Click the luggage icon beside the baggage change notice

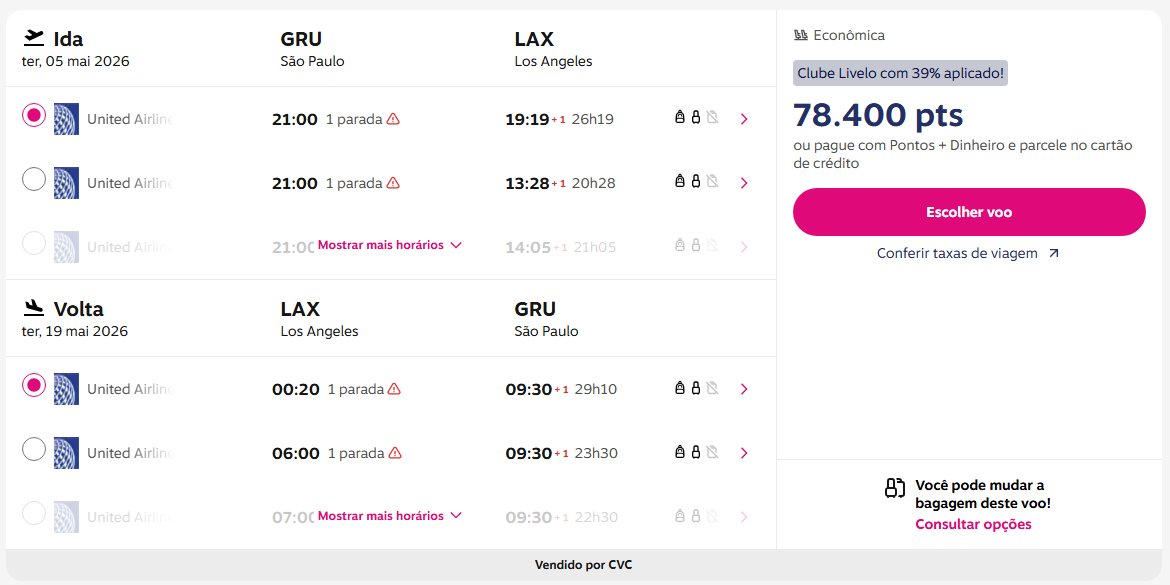[895, 488]
